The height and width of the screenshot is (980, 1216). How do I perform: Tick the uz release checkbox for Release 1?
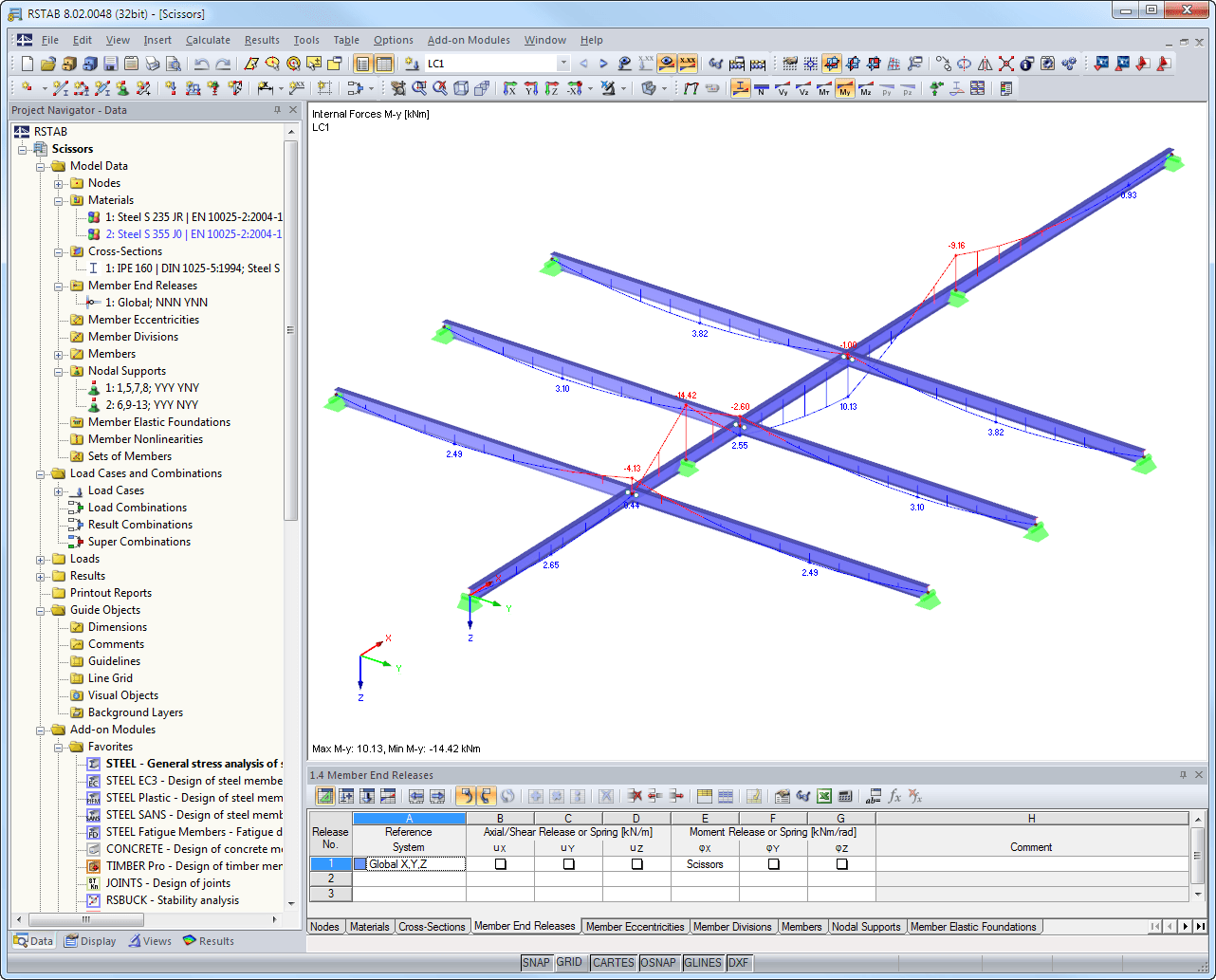636,864
